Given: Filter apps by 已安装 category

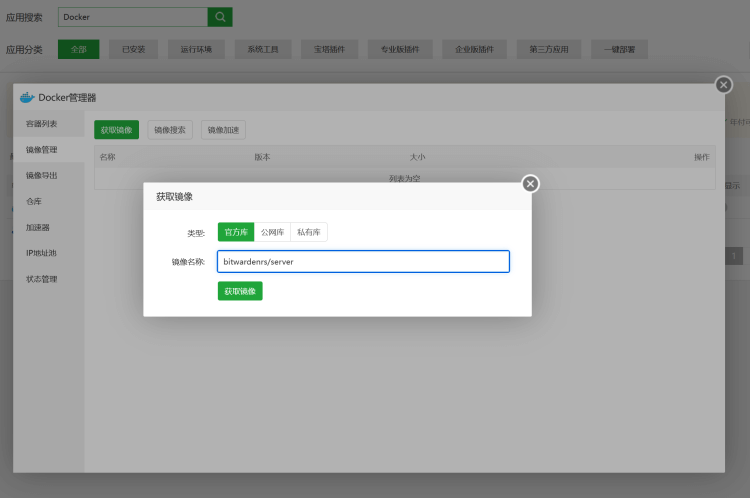Looking at the screenshot, I should click(133, 49).
